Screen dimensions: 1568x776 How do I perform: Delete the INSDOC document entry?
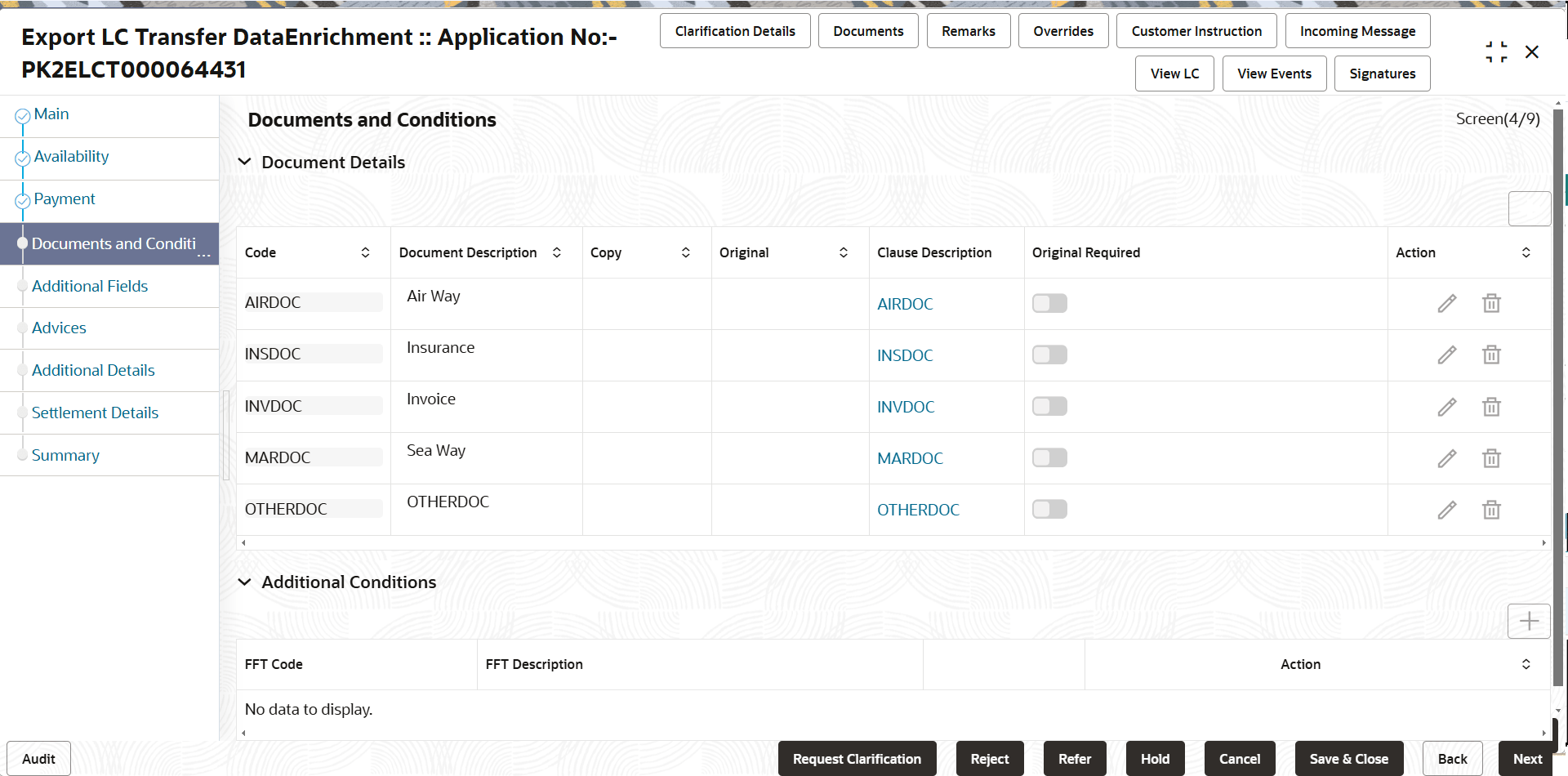1491,355
